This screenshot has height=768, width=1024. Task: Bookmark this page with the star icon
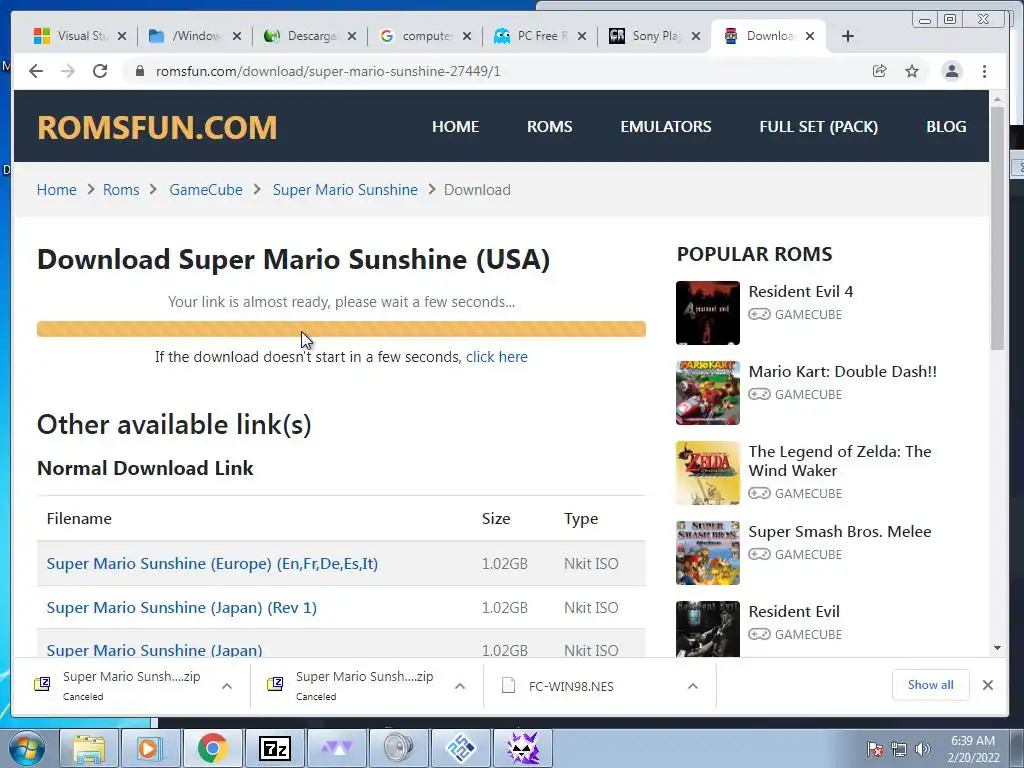coord(912,71)
